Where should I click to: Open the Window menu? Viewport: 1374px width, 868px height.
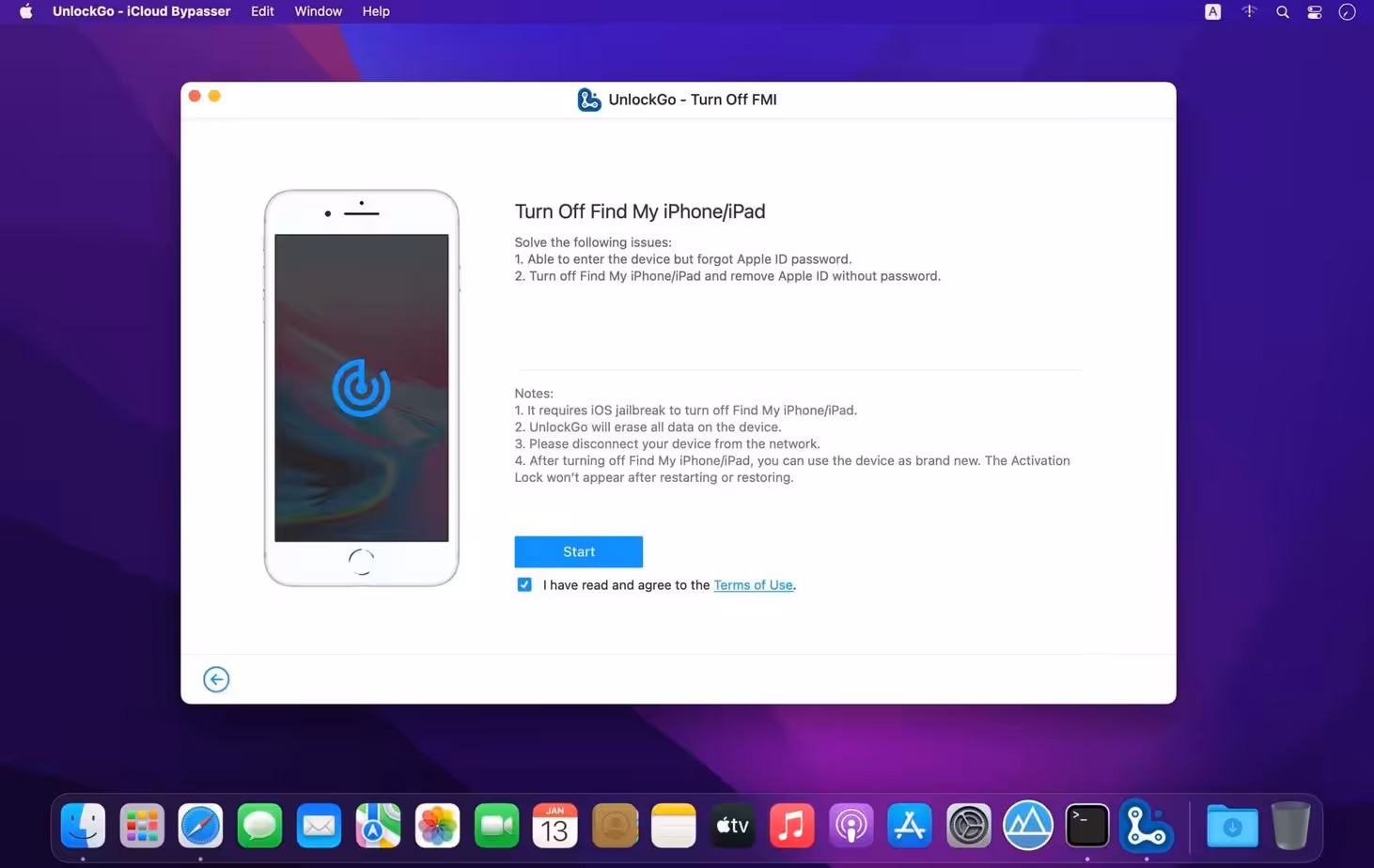click(318, 11)
